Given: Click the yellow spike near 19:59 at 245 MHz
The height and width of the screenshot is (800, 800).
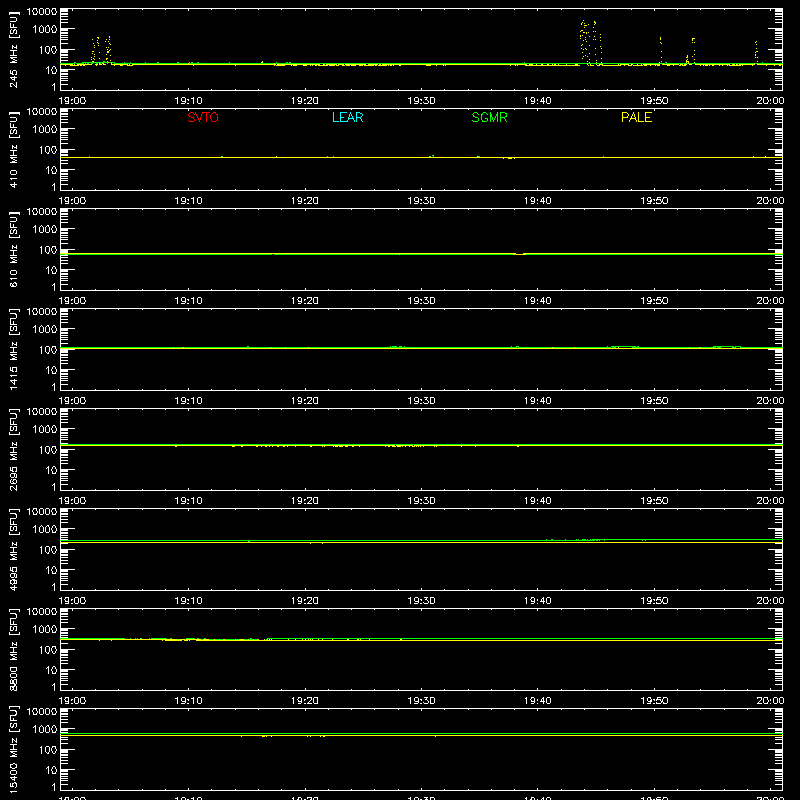Looking at the screenshot, I should 756,52.
